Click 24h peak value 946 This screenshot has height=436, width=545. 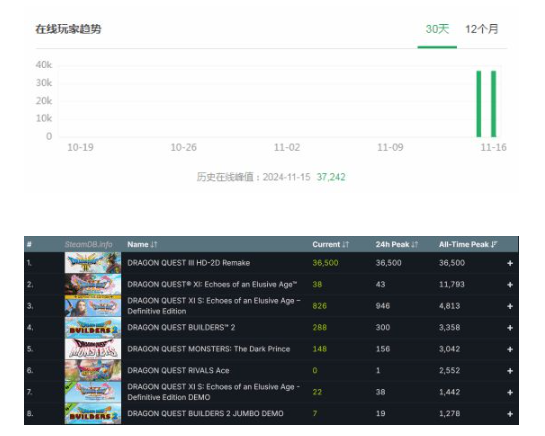pyautogui.click(x=383, y=306)
